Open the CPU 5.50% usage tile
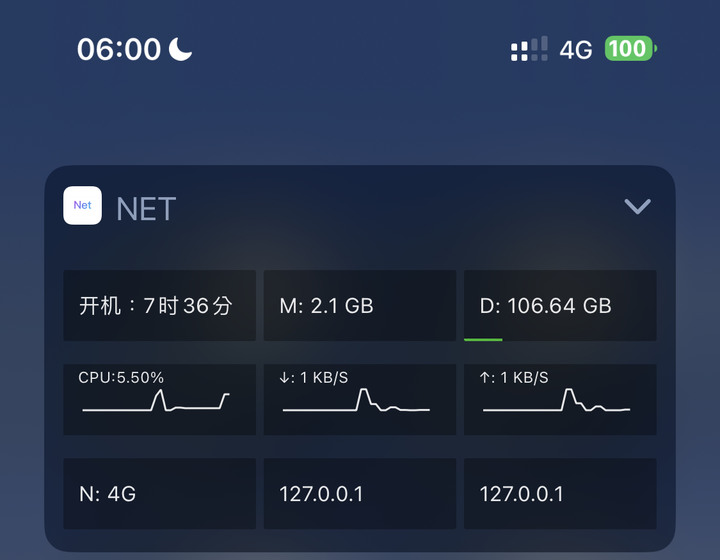Viewport: 720px width, 560px height. (159, 399)
